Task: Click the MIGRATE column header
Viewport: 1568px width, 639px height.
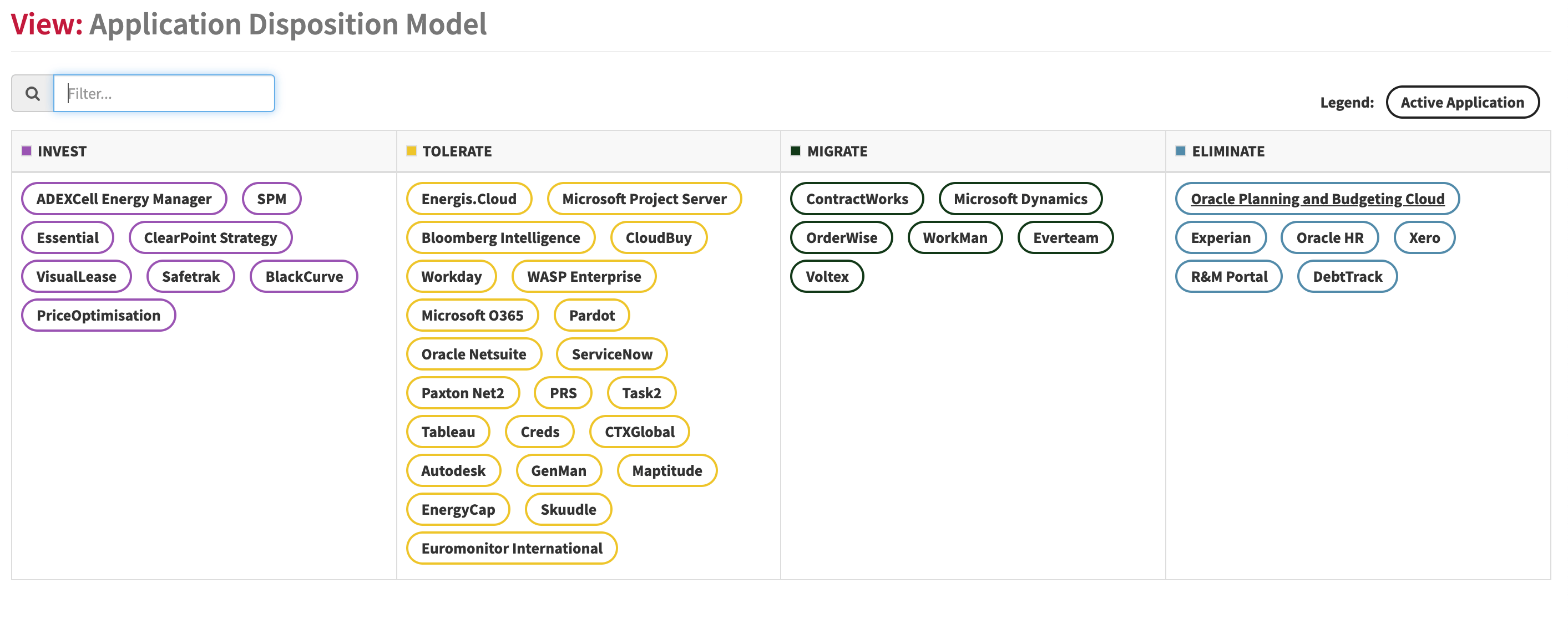Action: point(973,151)
